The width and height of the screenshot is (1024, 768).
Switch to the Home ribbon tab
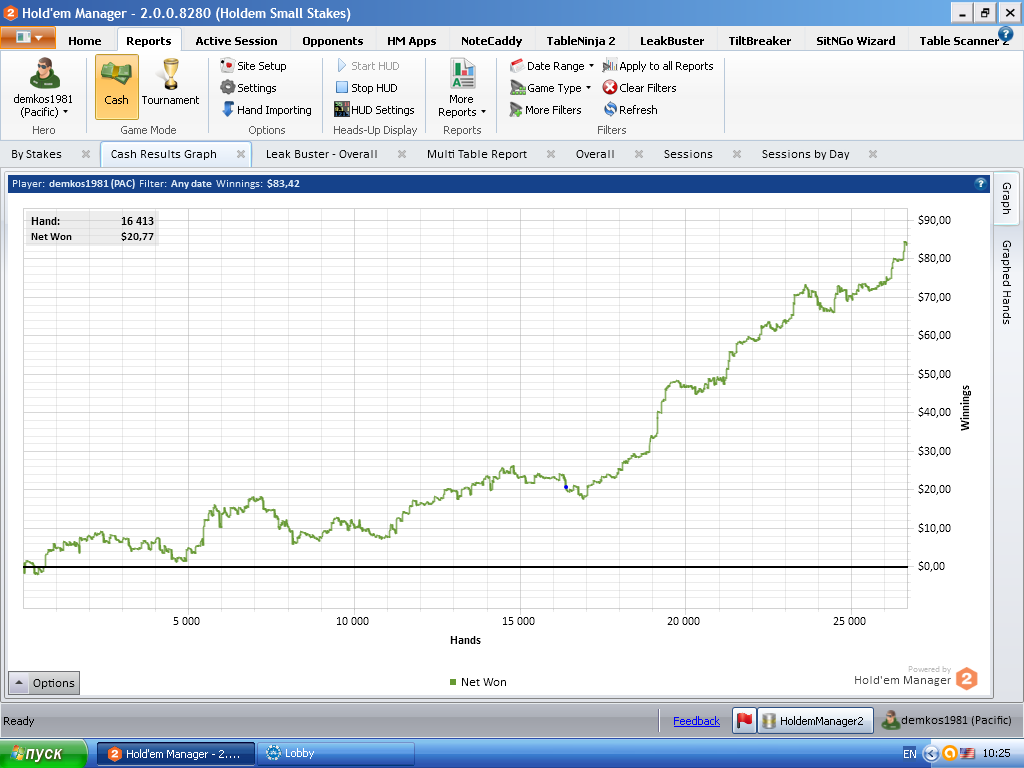coord(85,40)
